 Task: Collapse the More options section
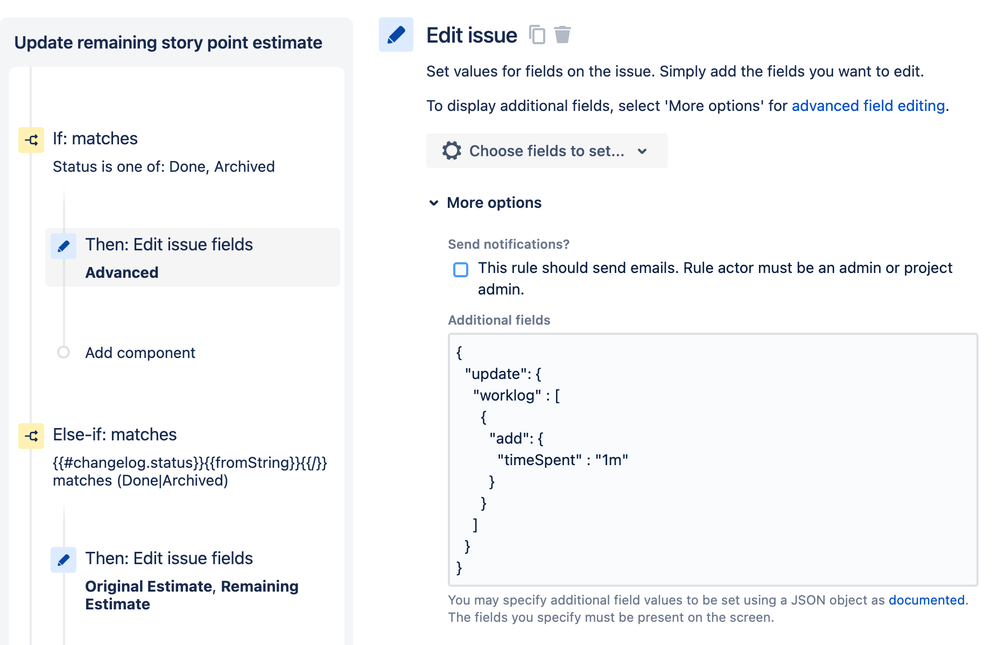point(485,203)
